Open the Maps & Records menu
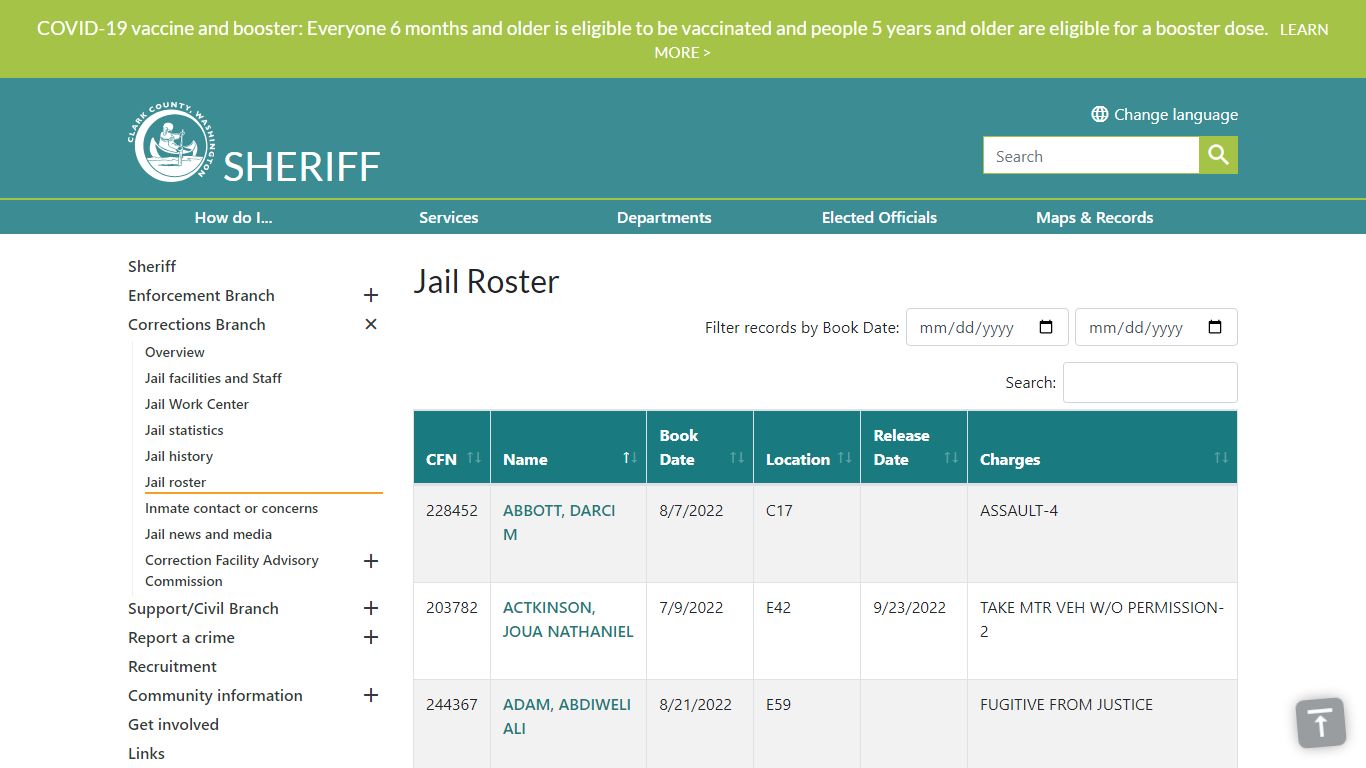This screenshot has height=768, width=1366. pos(1094,217)
